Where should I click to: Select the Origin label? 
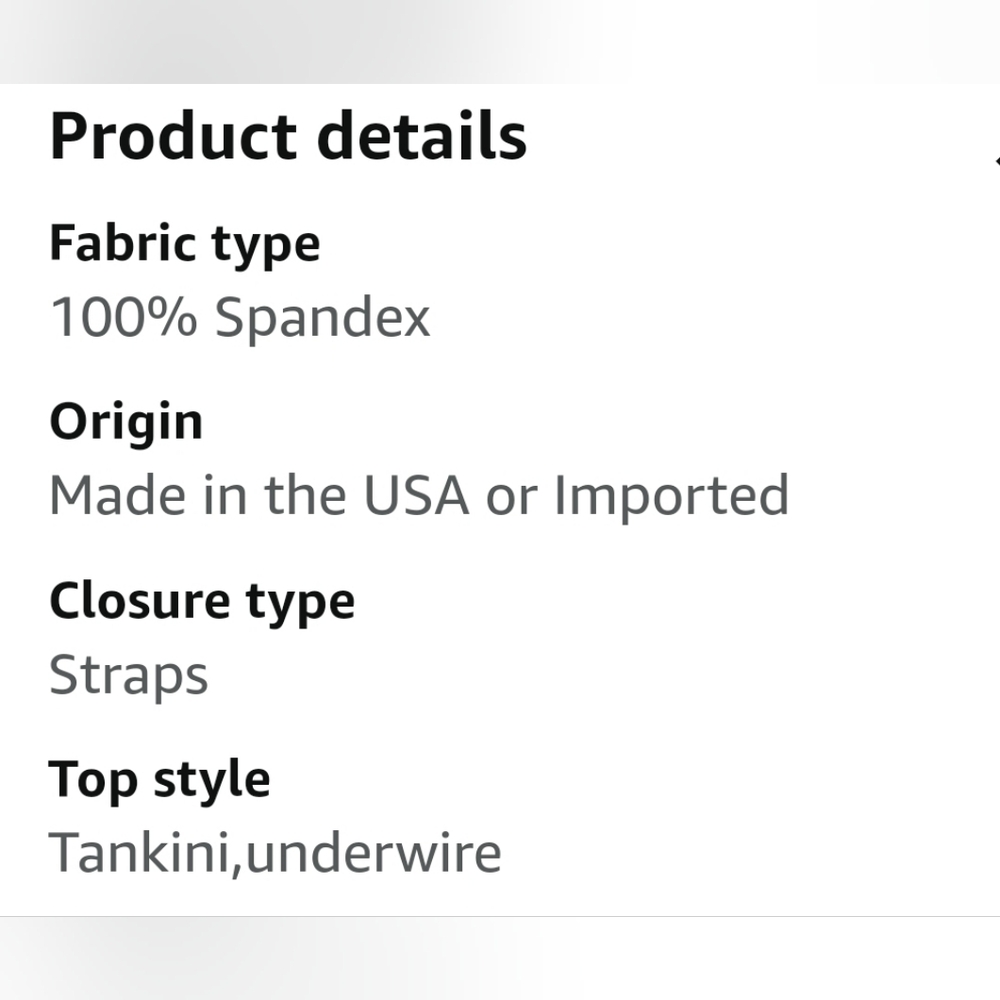click(x=126, y=423)
